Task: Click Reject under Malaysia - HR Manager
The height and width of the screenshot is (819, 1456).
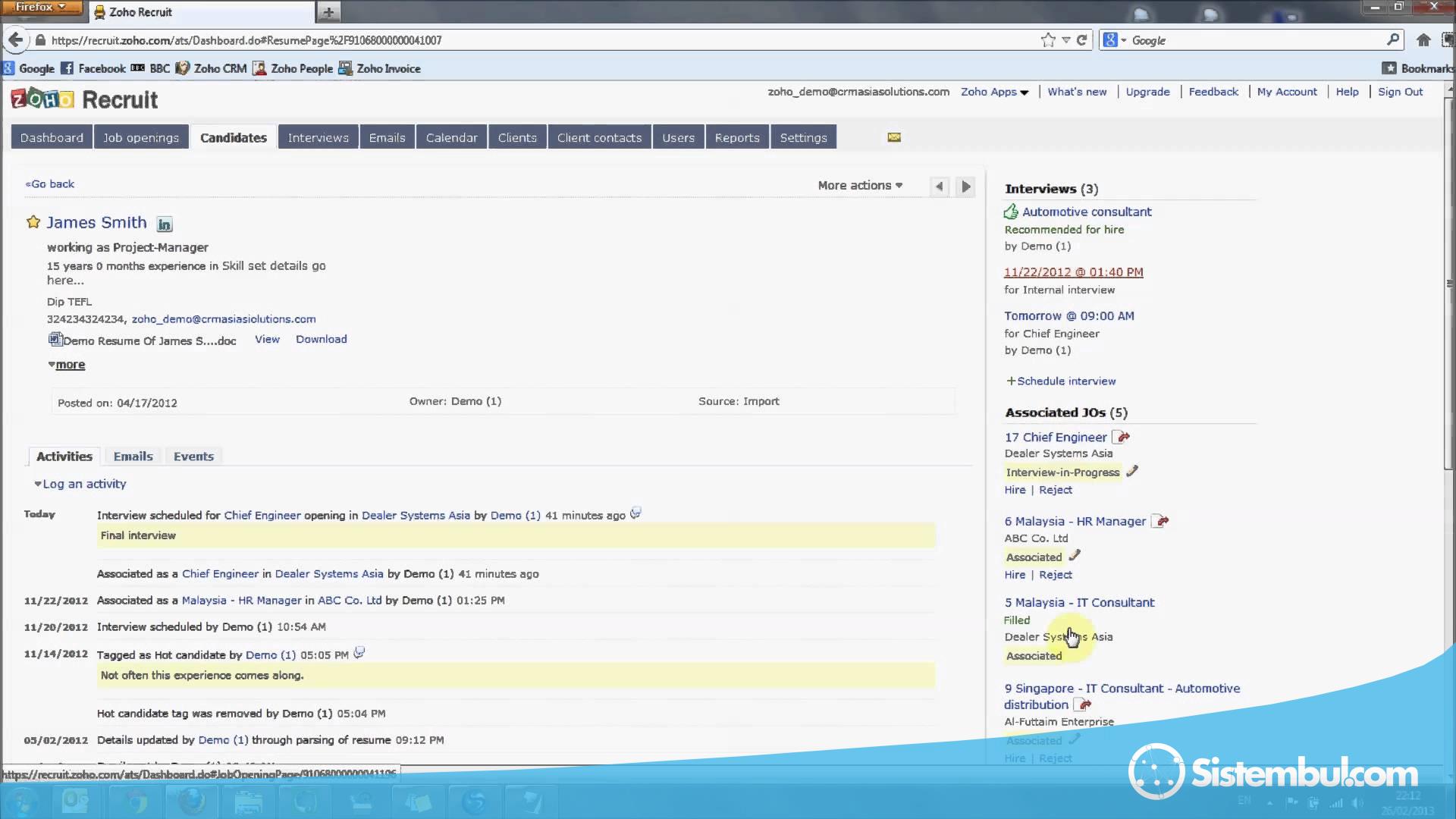Action: [x=1056, y=575]
